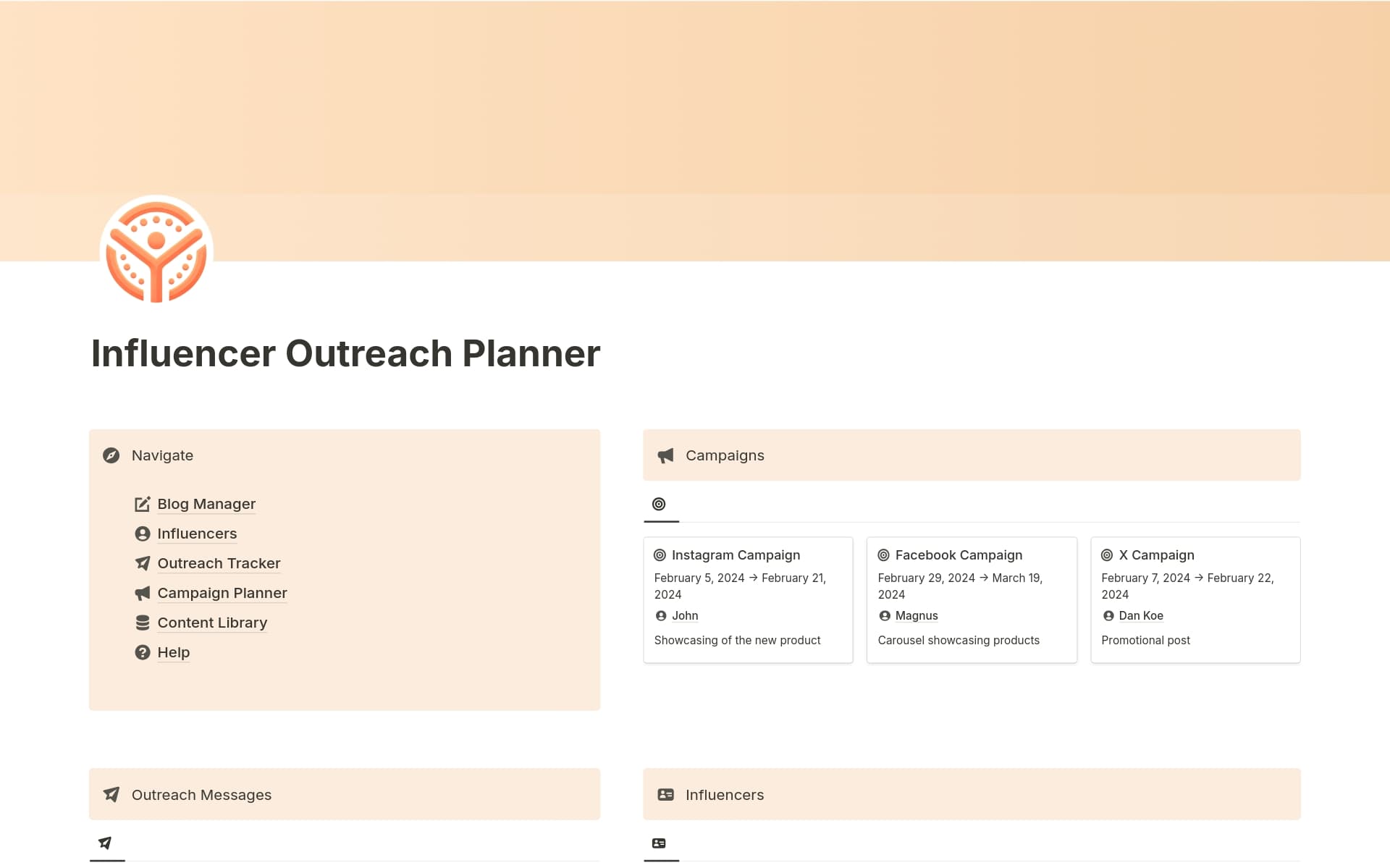
Task: Open the Campaign Planner page
Action: point(222,593)
